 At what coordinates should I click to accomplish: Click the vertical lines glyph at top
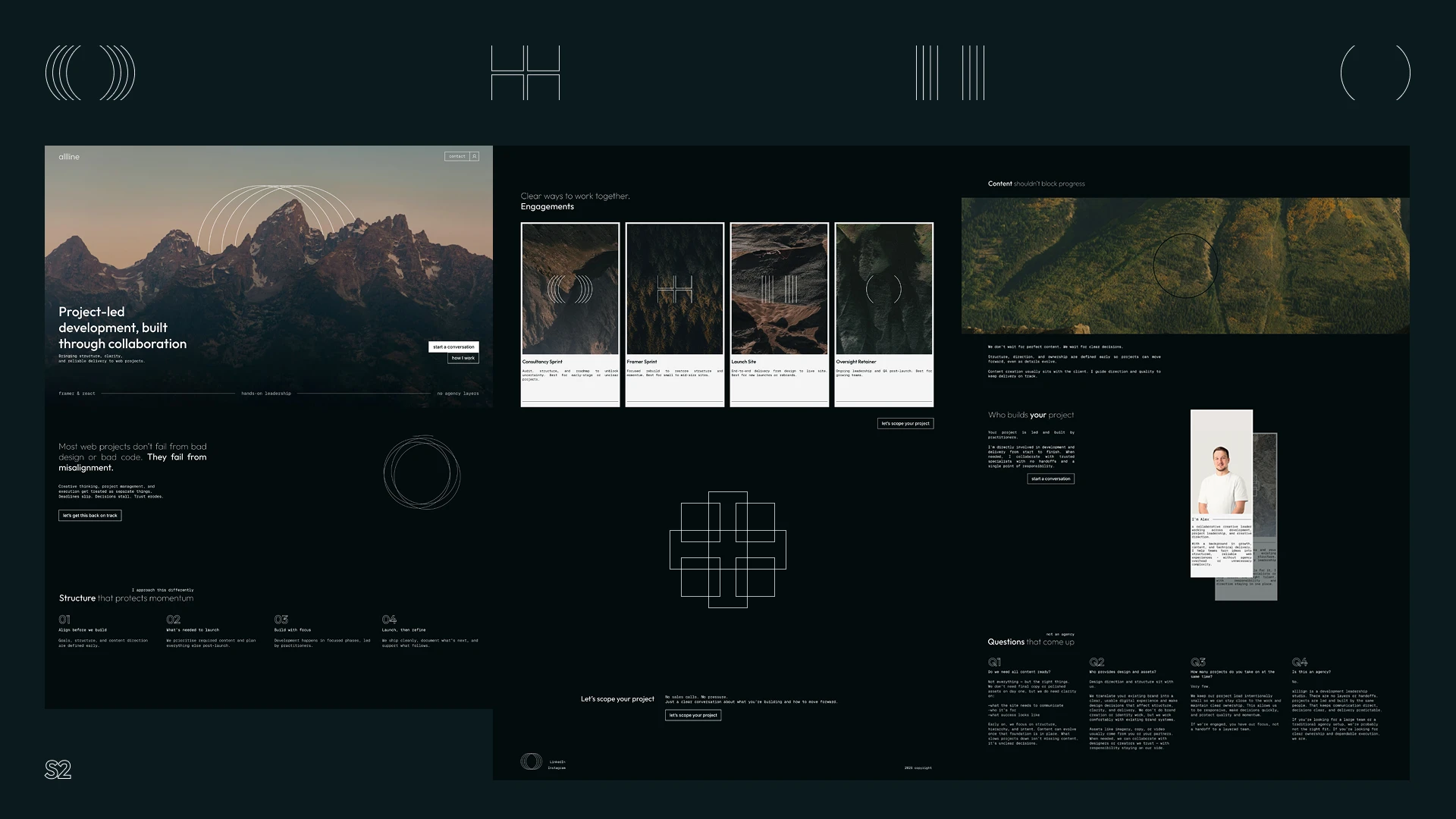[x=949, y=73]
